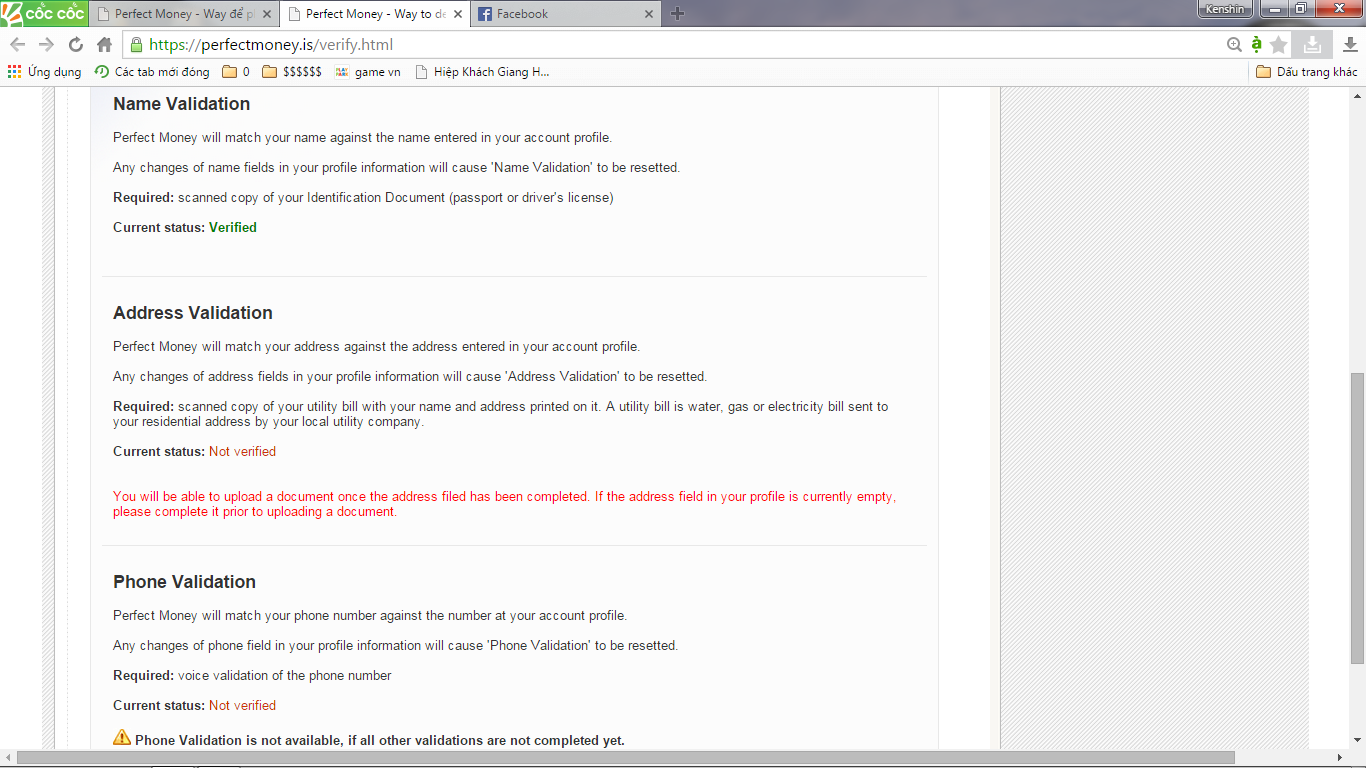The image size is (1366, 768).
Task: Click 'Perfect Money will match your phone number' line
Action: [370, 616]
